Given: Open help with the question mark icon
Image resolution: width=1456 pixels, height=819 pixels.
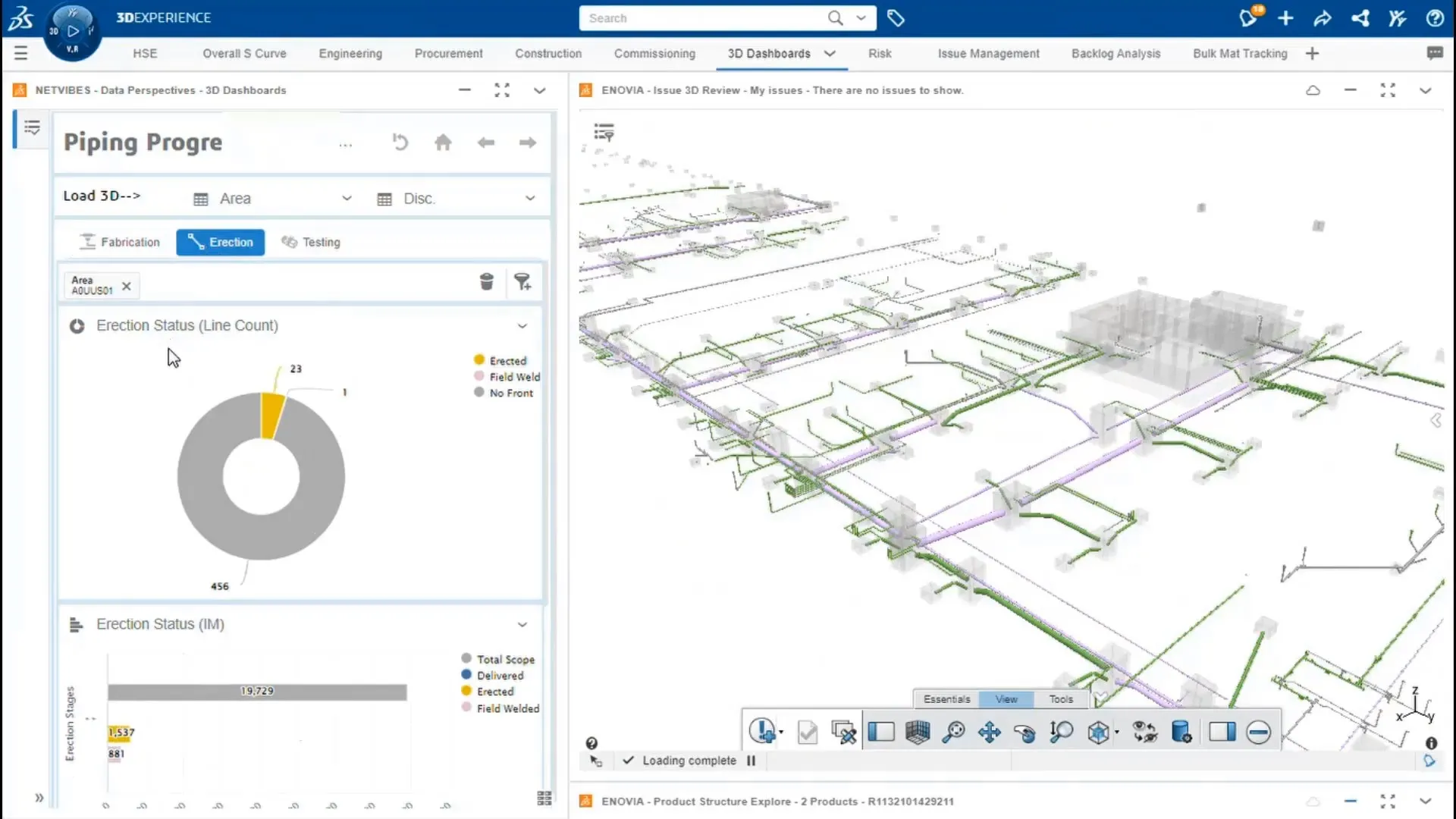Looking at the screenshot, I should 1436,17.
